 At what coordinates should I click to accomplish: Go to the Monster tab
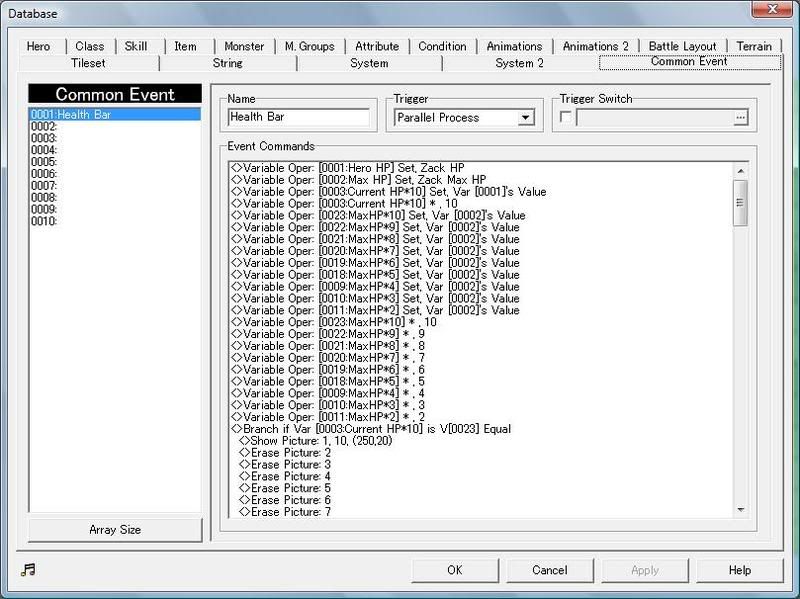pyautogui.click(x=244, y=46)
